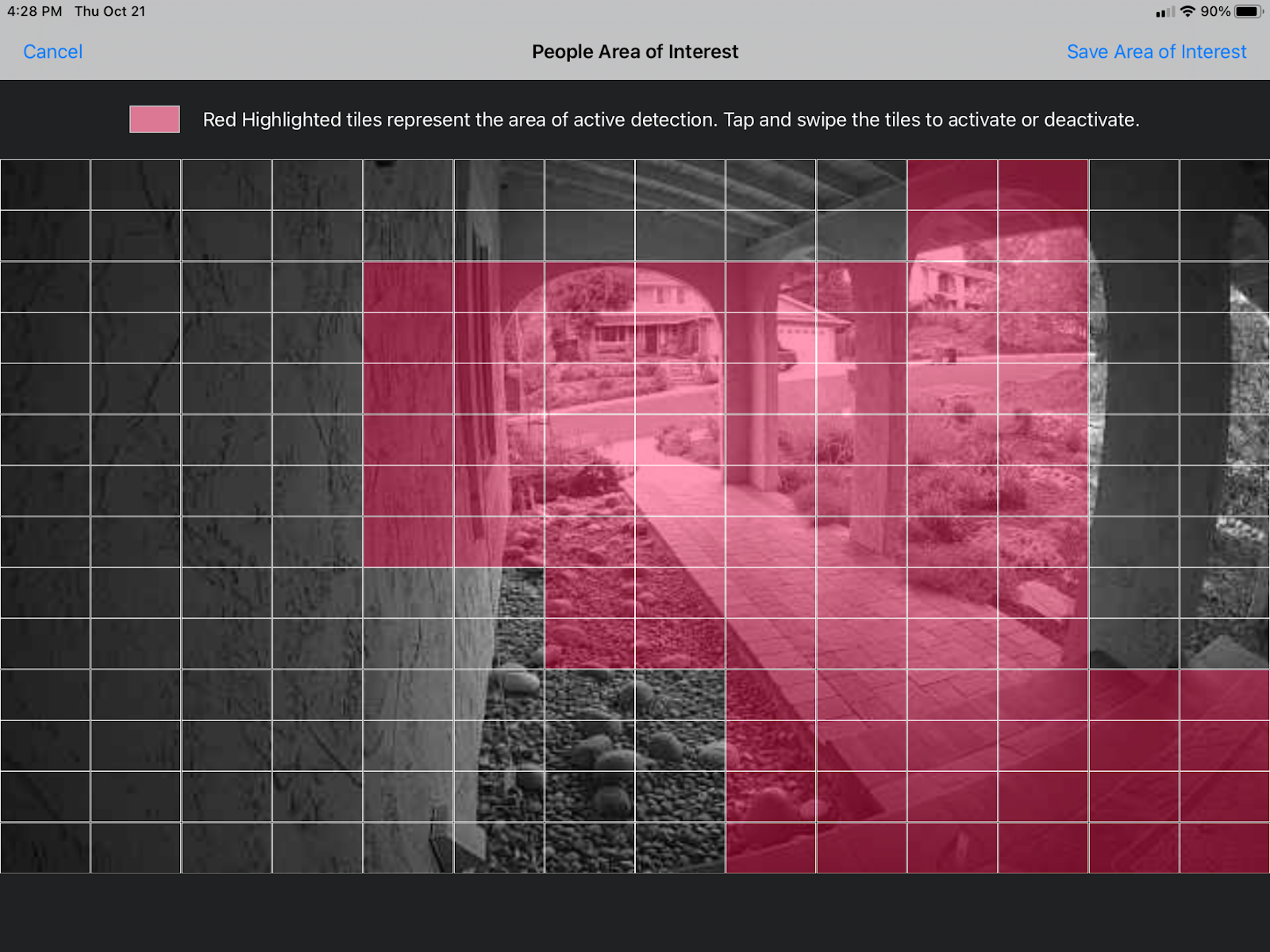The height and width of the screenshot is (952, 1270).
Task: Activate the top-left corner grid tile
Action: pos(45,185)
